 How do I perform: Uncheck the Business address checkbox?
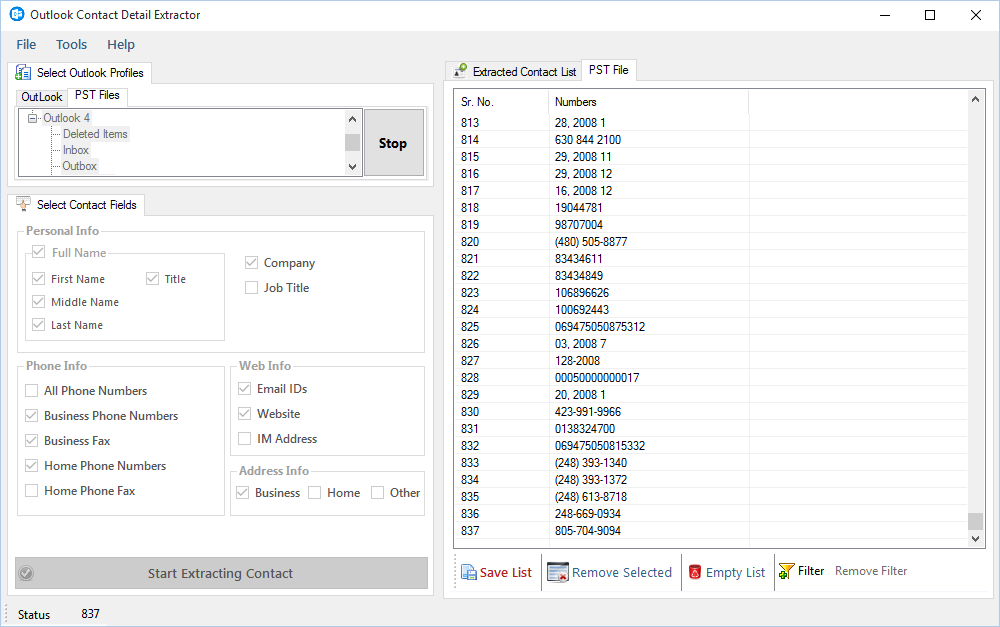(242, 492)
